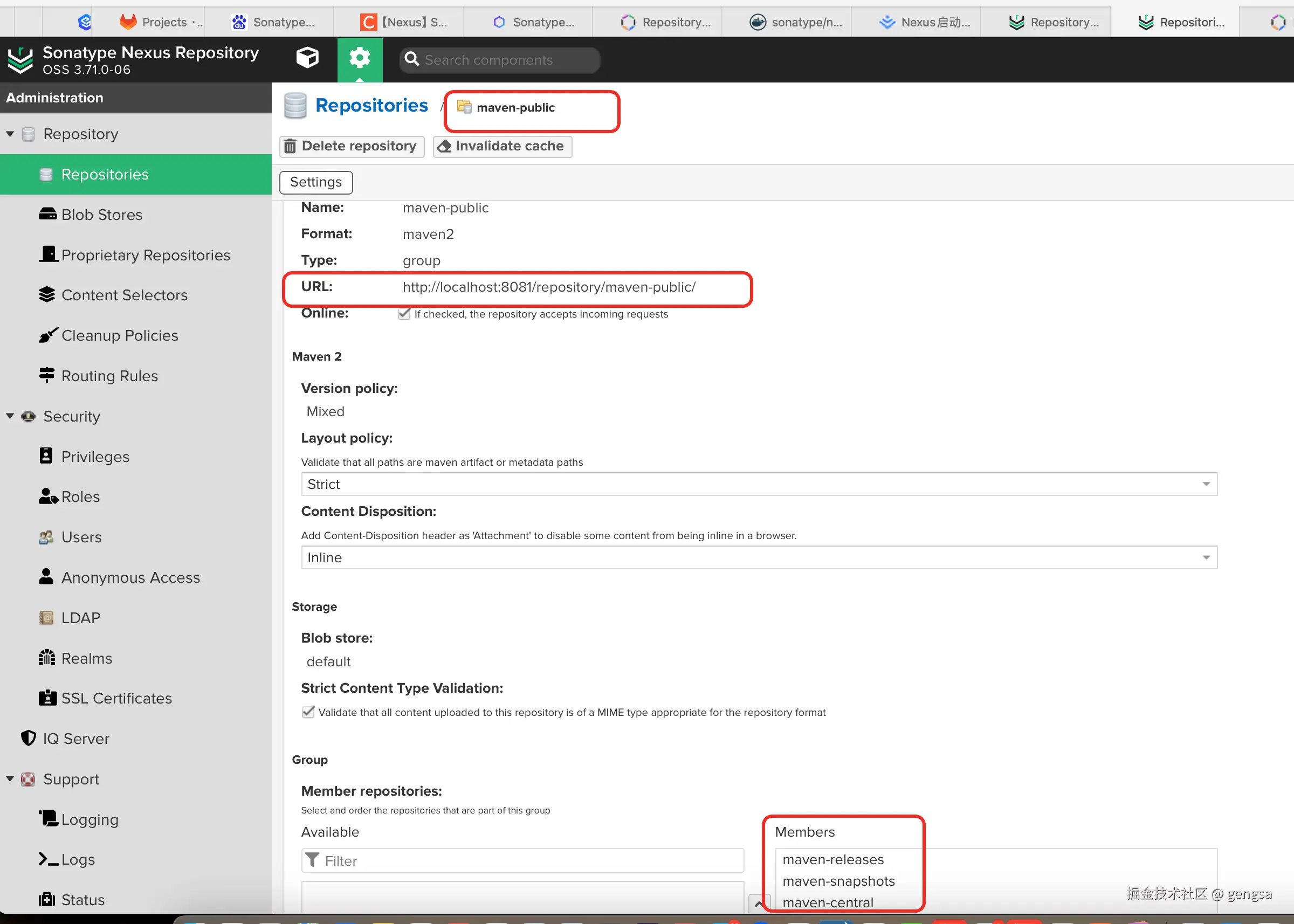Image resolution: width=1294 pixels, height=924 pixels.
Task: Open Content Selectors with layers icon
Action: point(124,295)
